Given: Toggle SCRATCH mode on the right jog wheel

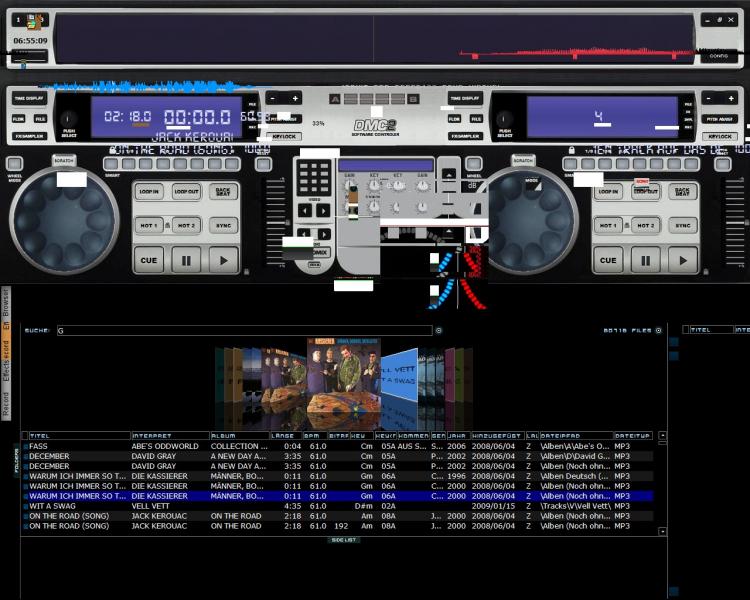Looking at the screenshot, I should tap(523, 160).
